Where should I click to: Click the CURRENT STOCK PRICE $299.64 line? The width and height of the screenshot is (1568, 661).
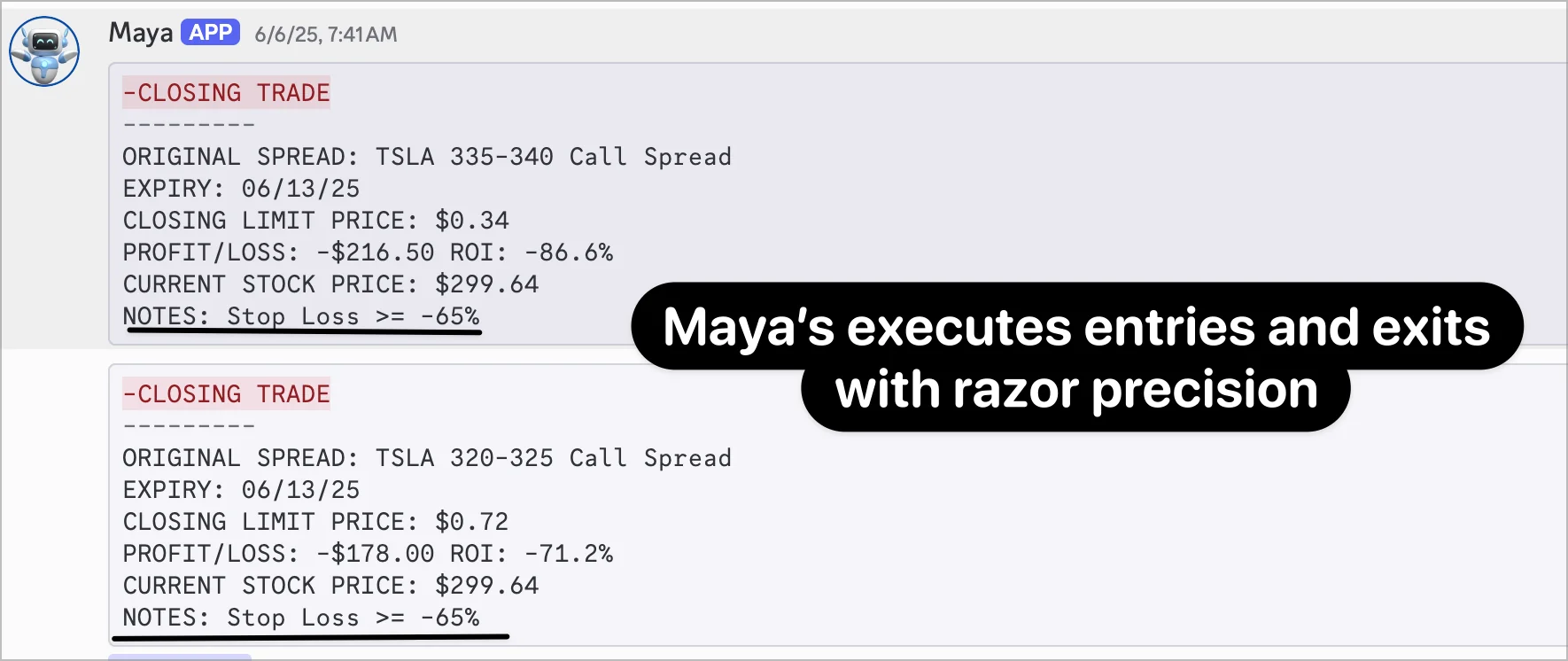330,284
